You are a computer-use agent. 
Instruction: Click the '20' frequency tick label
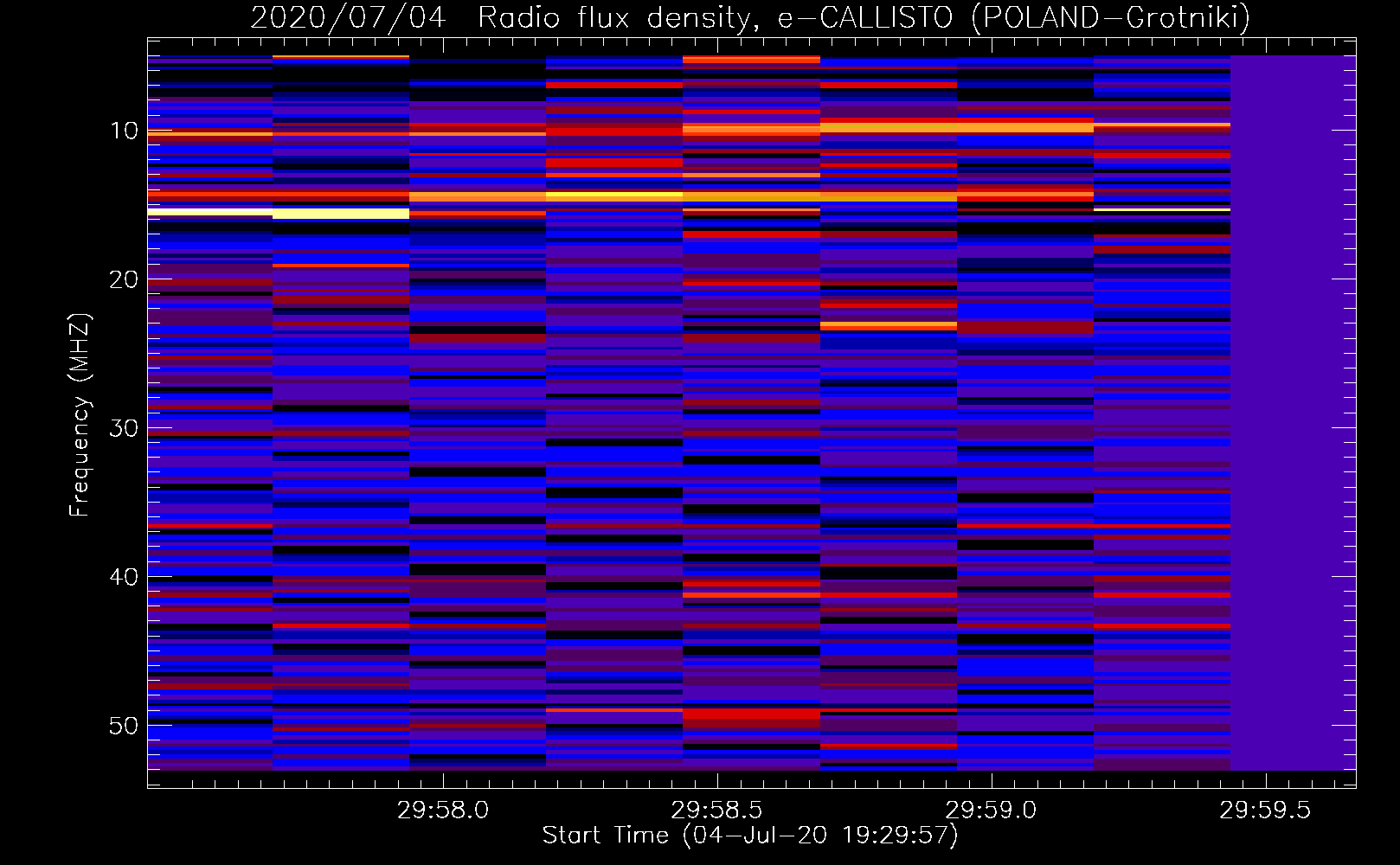pos(124,279)
